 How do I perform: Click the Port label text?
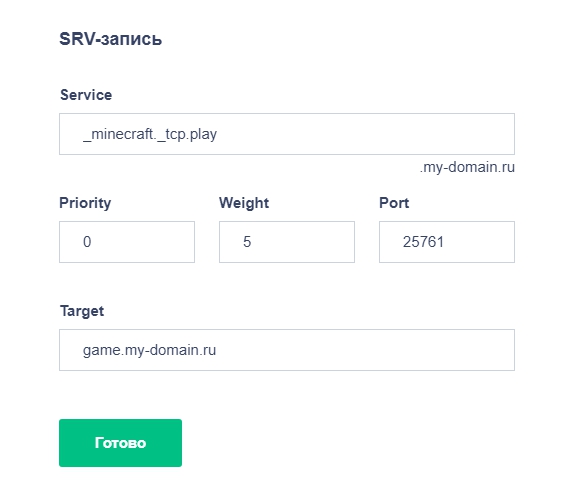[x=394, y=203]
